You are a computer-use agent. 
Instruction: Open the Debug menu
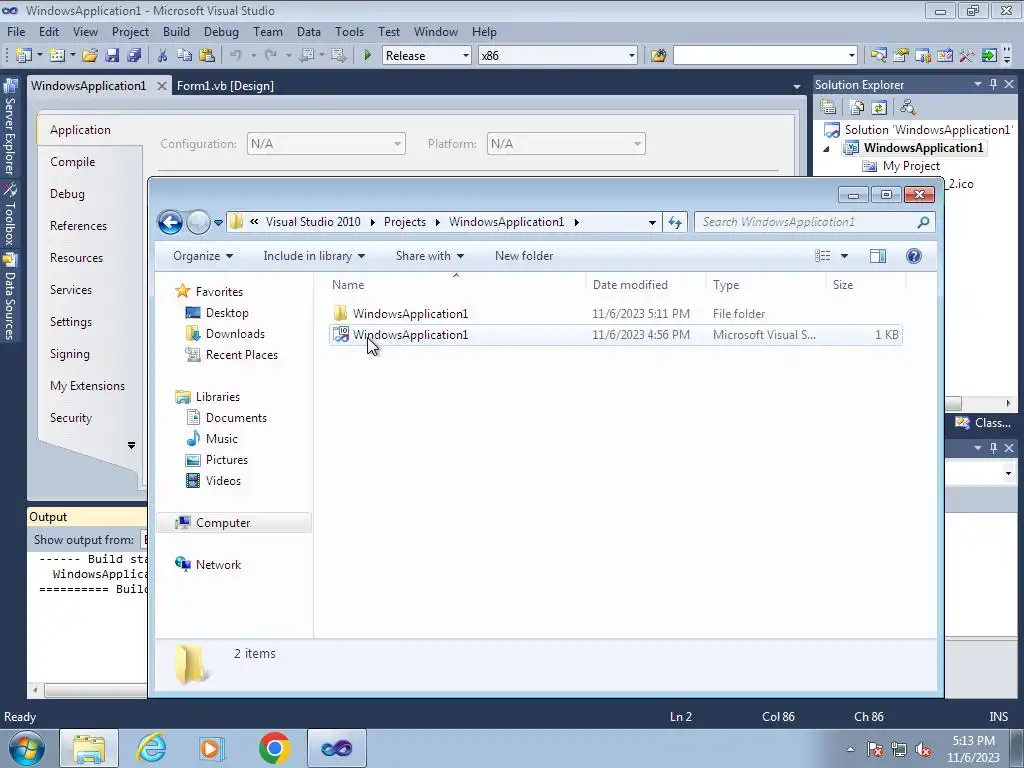pyautogui.click(x=221, y=31)
